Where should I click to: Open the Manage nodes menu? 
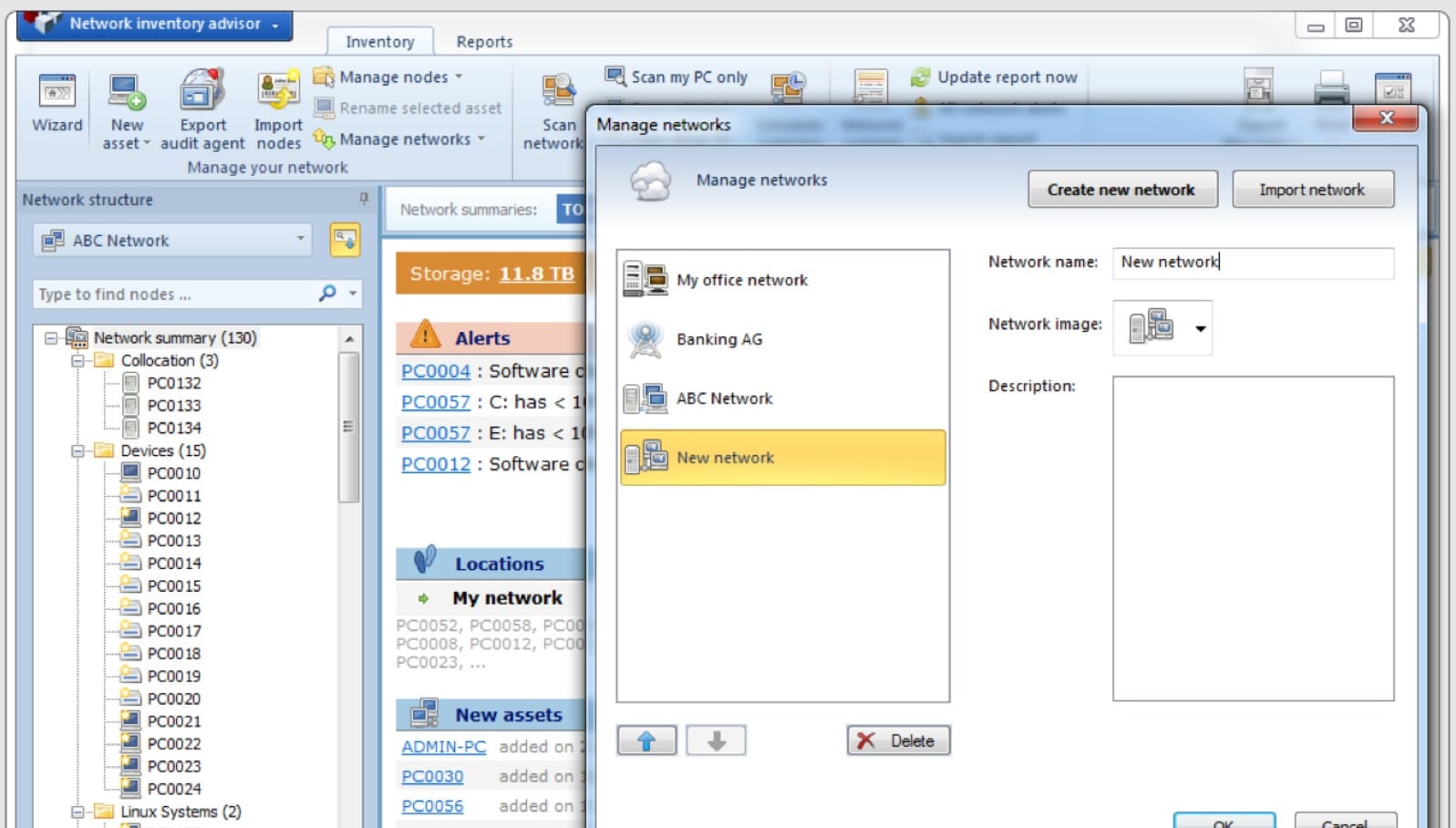(387, 78)
